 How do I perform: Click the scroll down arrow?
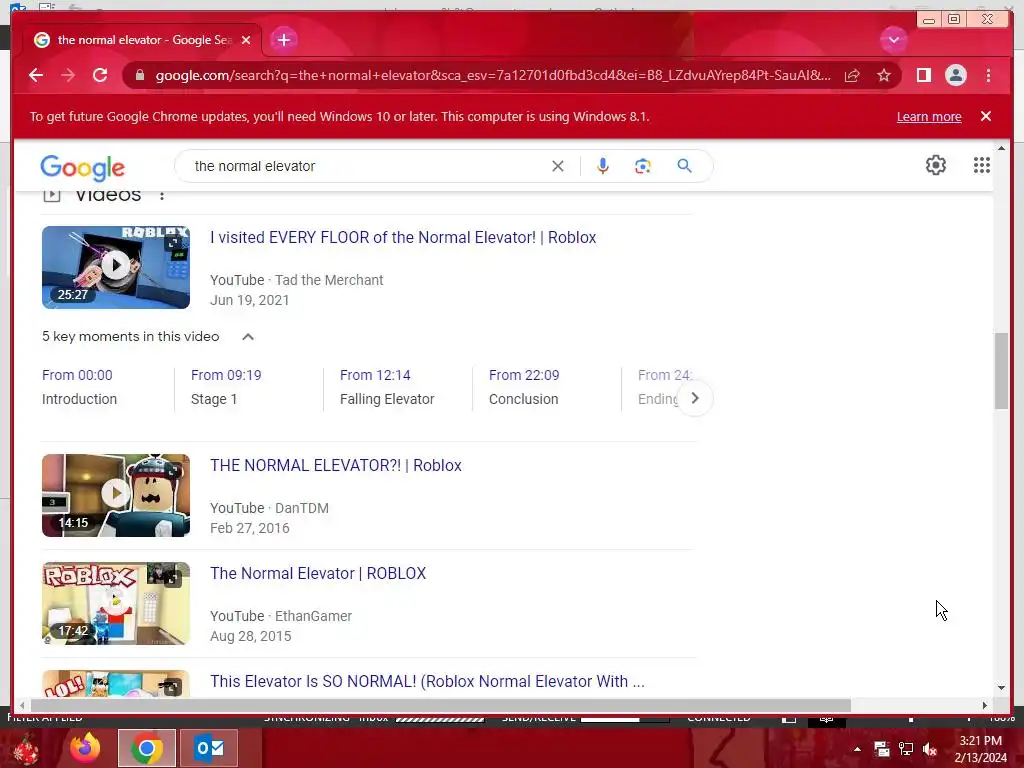coord(1001,687)
